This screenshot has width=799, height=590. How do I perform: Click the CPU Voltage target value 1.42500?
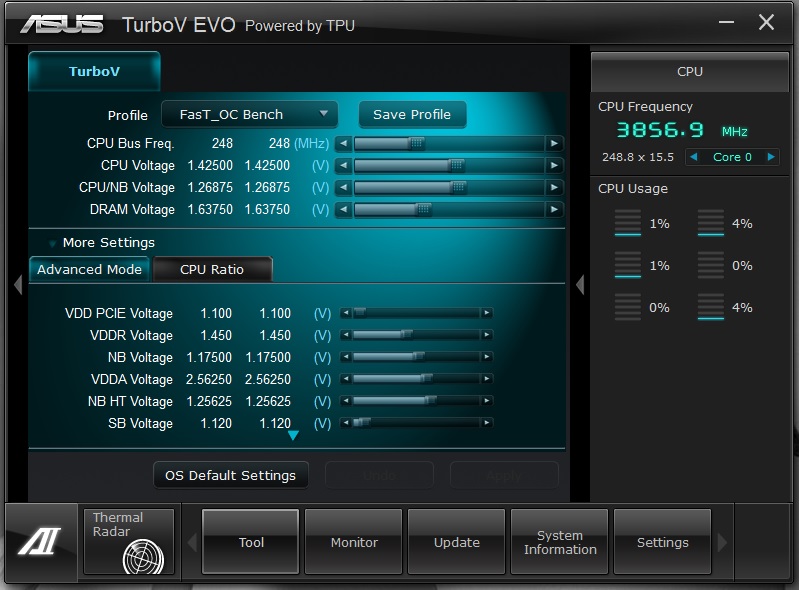coord(267,166)
